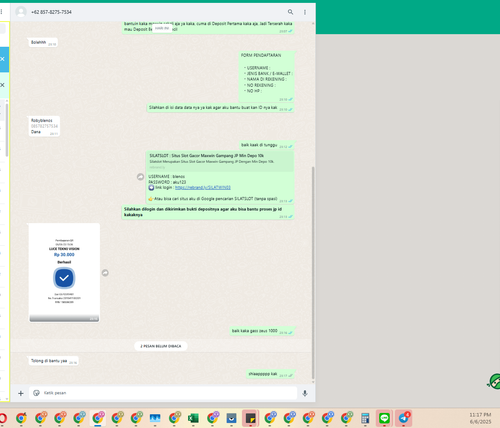The height and width of the screenshot is (428, 500).
Task: Open the attach plus icon beside message box
Action: (21, 393)
